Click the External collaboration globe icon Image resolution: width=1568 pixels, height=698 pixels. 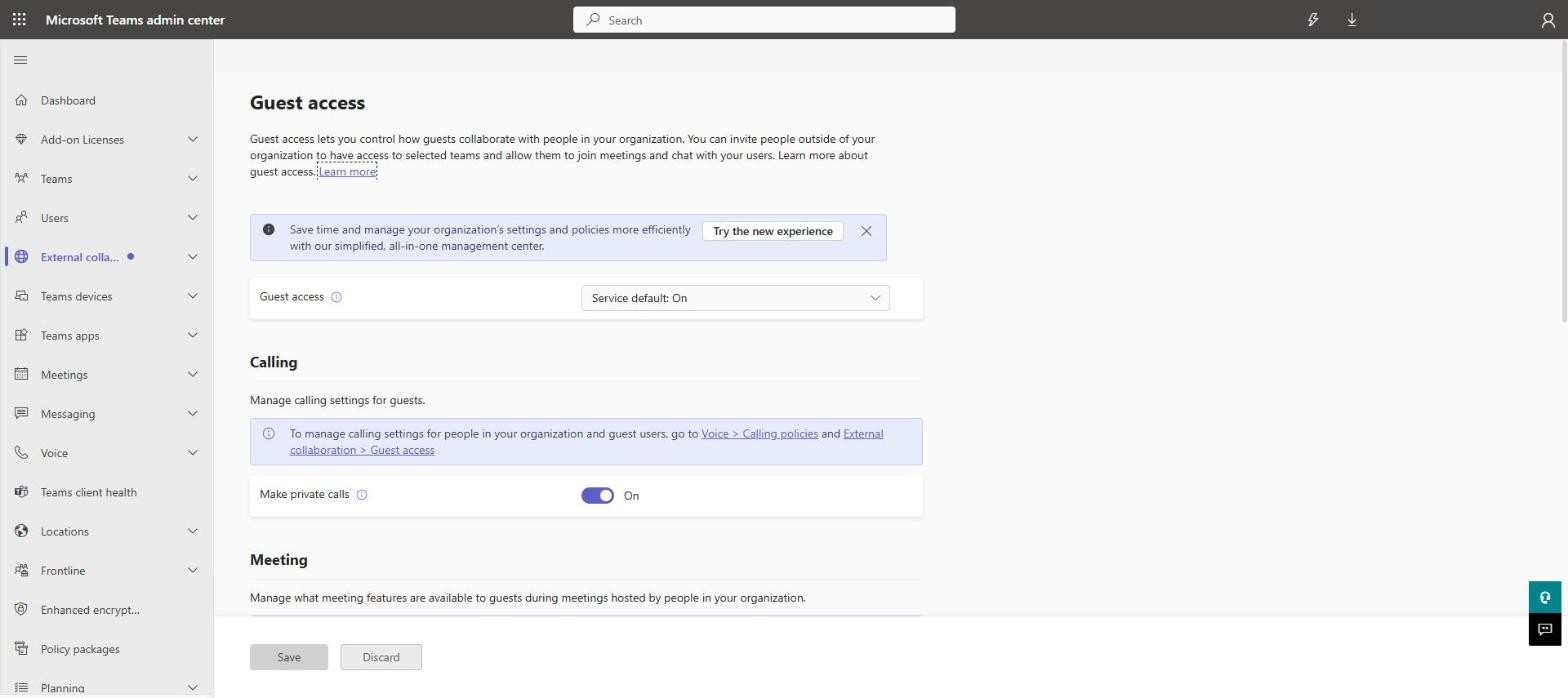click(21, 257)
